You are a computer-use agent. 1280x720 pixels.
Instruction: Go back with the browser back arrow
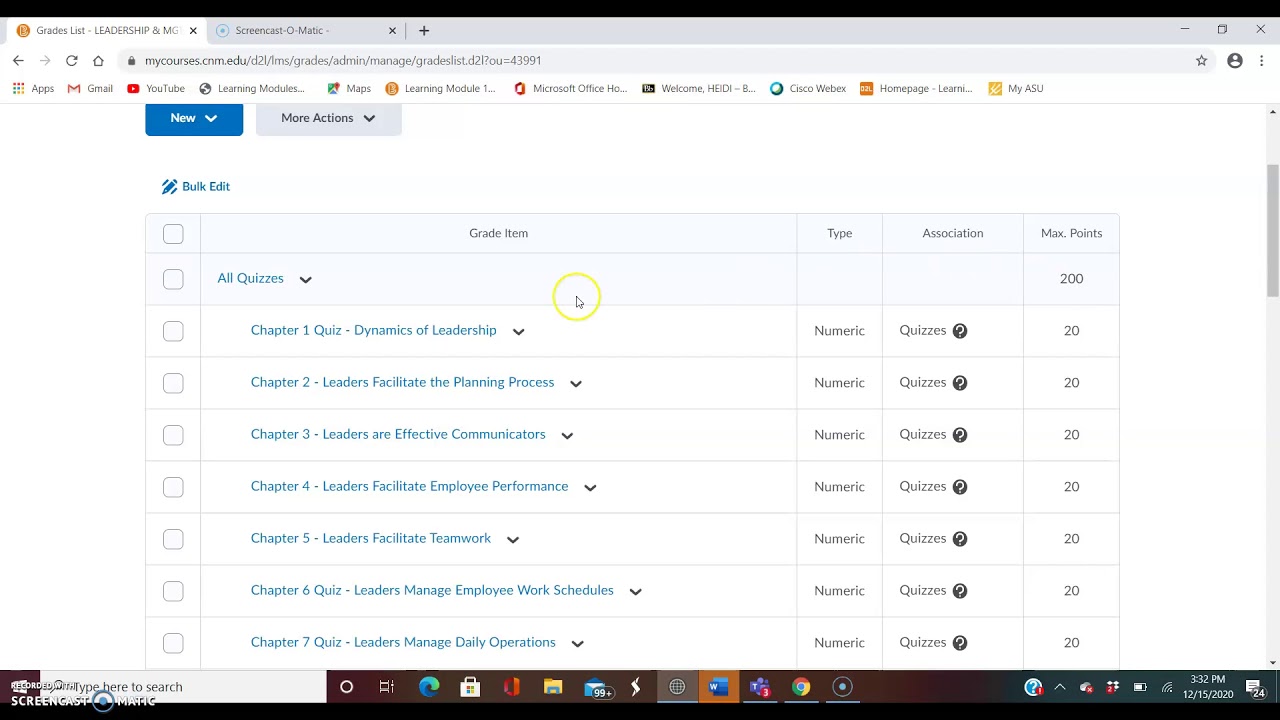[18, 60]
